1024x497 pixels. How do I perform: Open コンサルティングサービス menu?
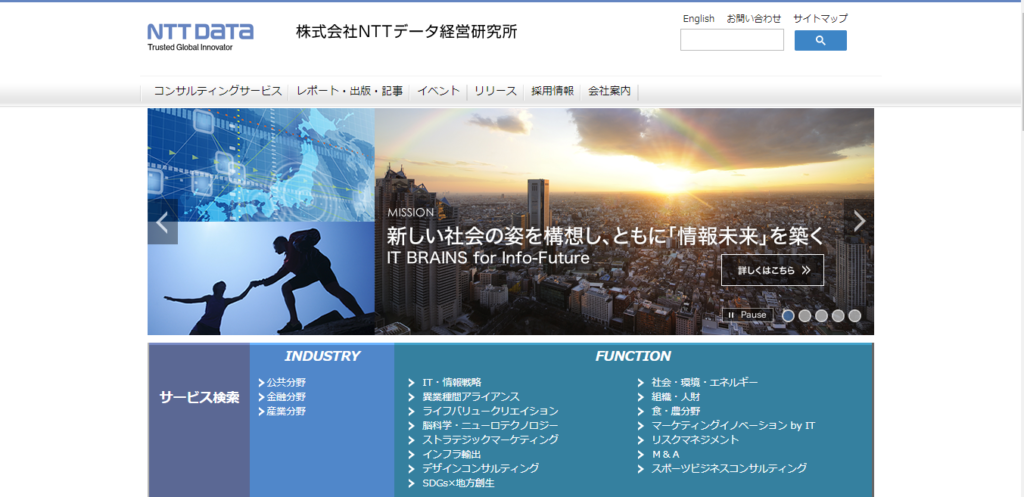click(217, 91)
